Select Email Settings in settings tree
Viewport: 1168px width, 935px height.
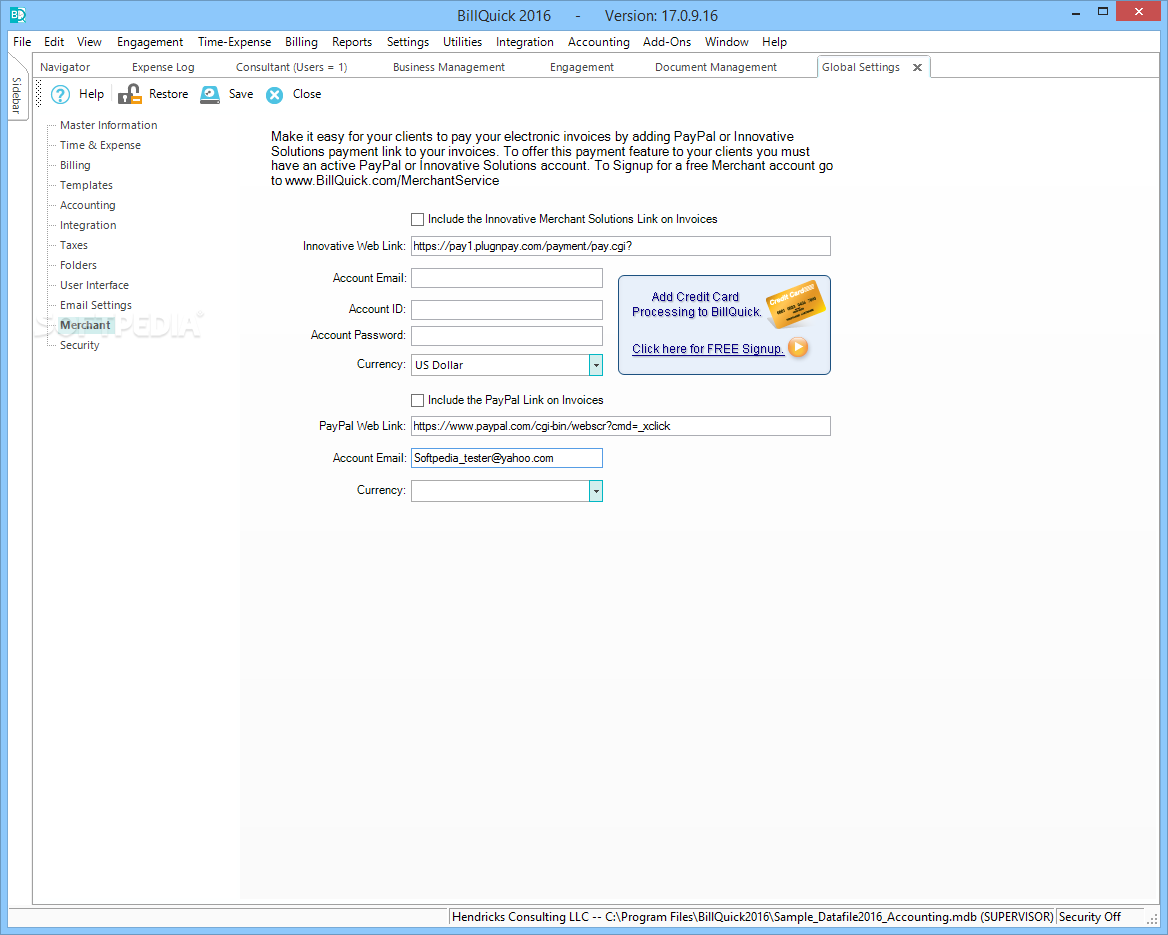(x=96, y=305)
